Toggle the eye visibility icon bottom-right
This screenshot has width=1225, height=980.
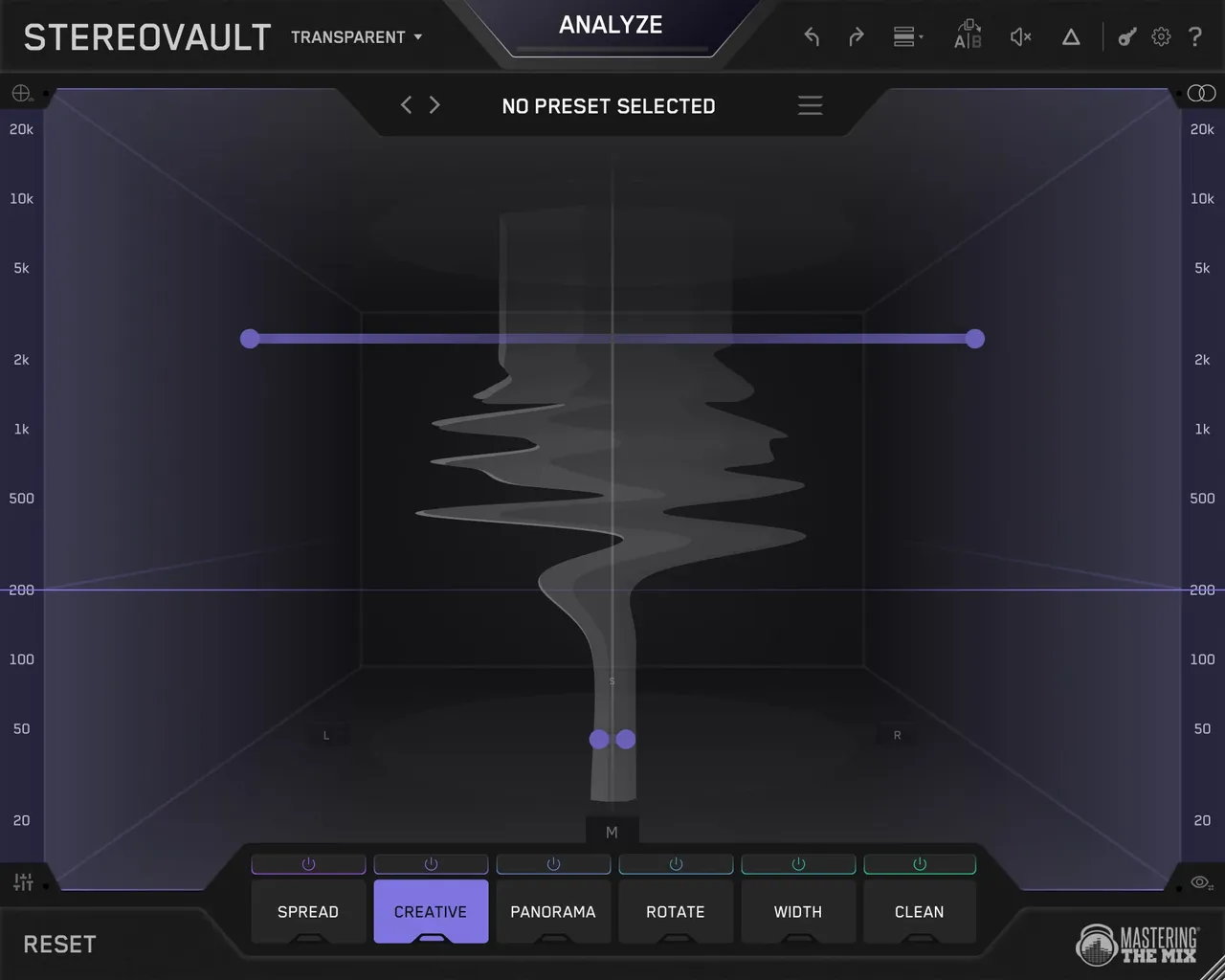click(x=1202, y=882)
